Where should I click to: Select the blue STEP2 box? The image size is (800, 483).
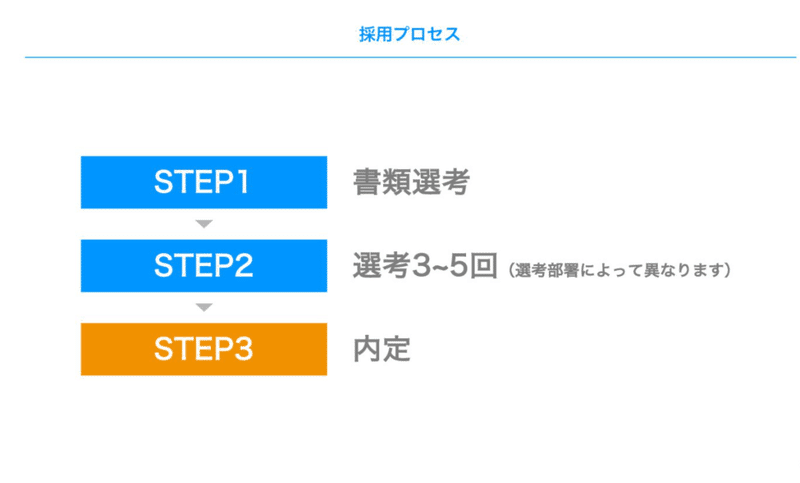[x=204, y=266]
